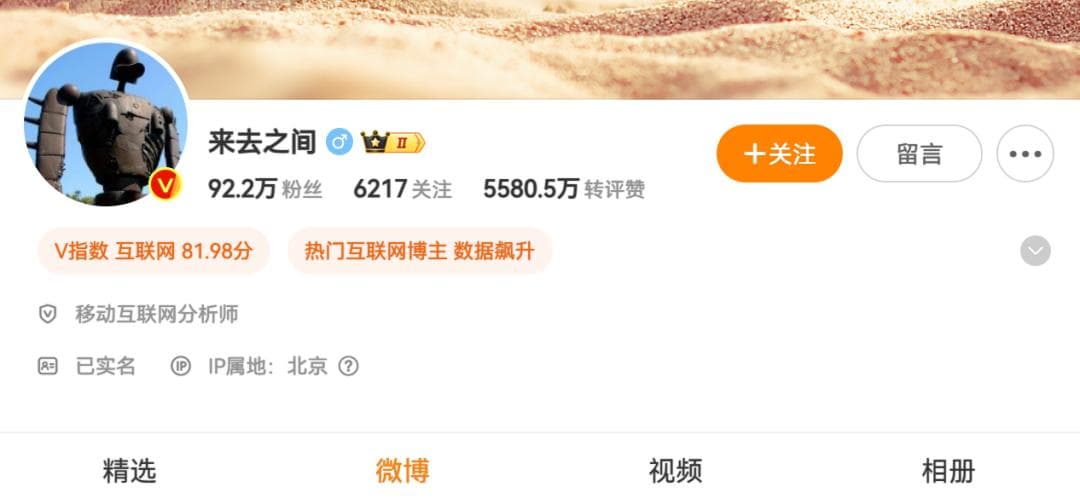Viewport: 1080px width, 504px height.
Task: Click the ID card icon by 已实名
Action: 48,366
